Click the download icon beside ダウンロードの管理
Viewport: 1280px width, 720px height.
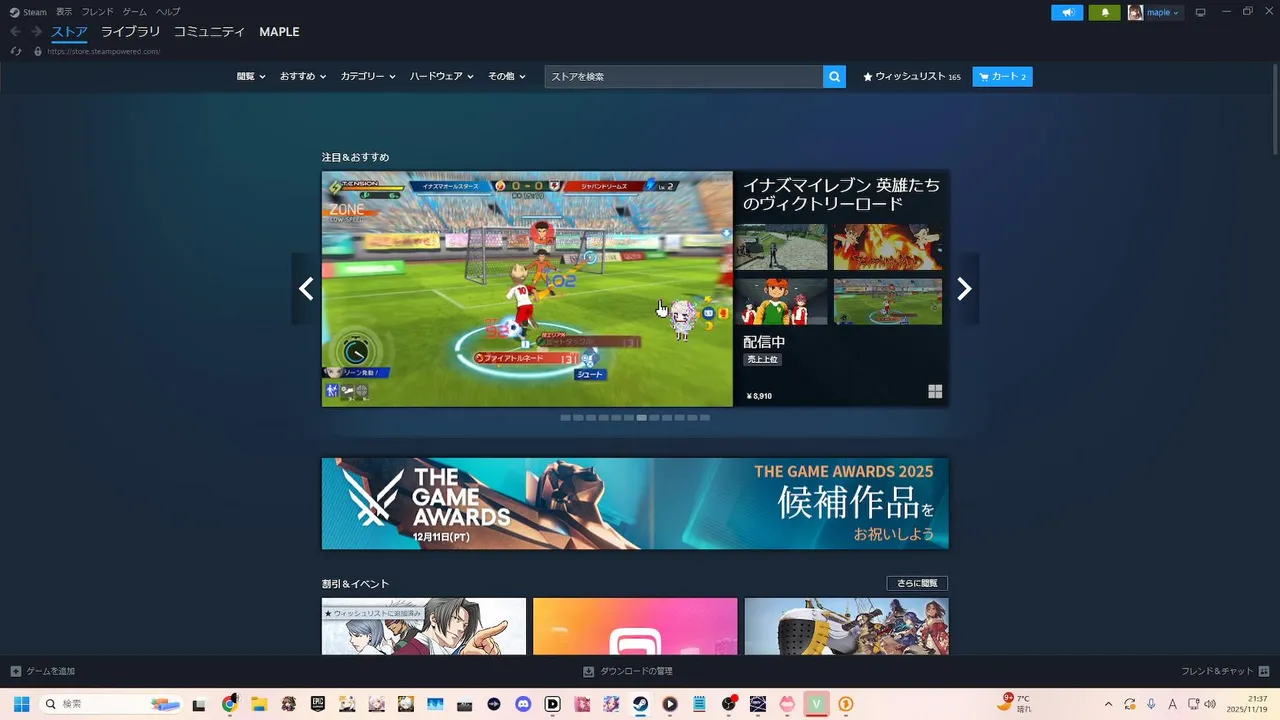(x=589, y=671)
